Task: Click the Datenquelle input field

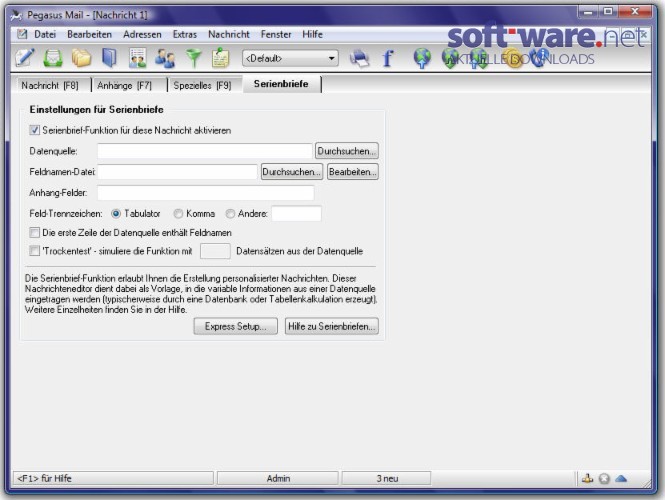Action: click(205, 151)
